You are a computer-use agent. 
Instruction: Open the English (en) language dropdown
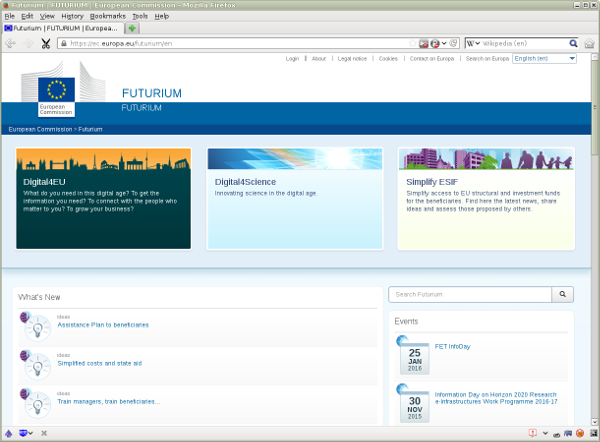tap(544, 59)
